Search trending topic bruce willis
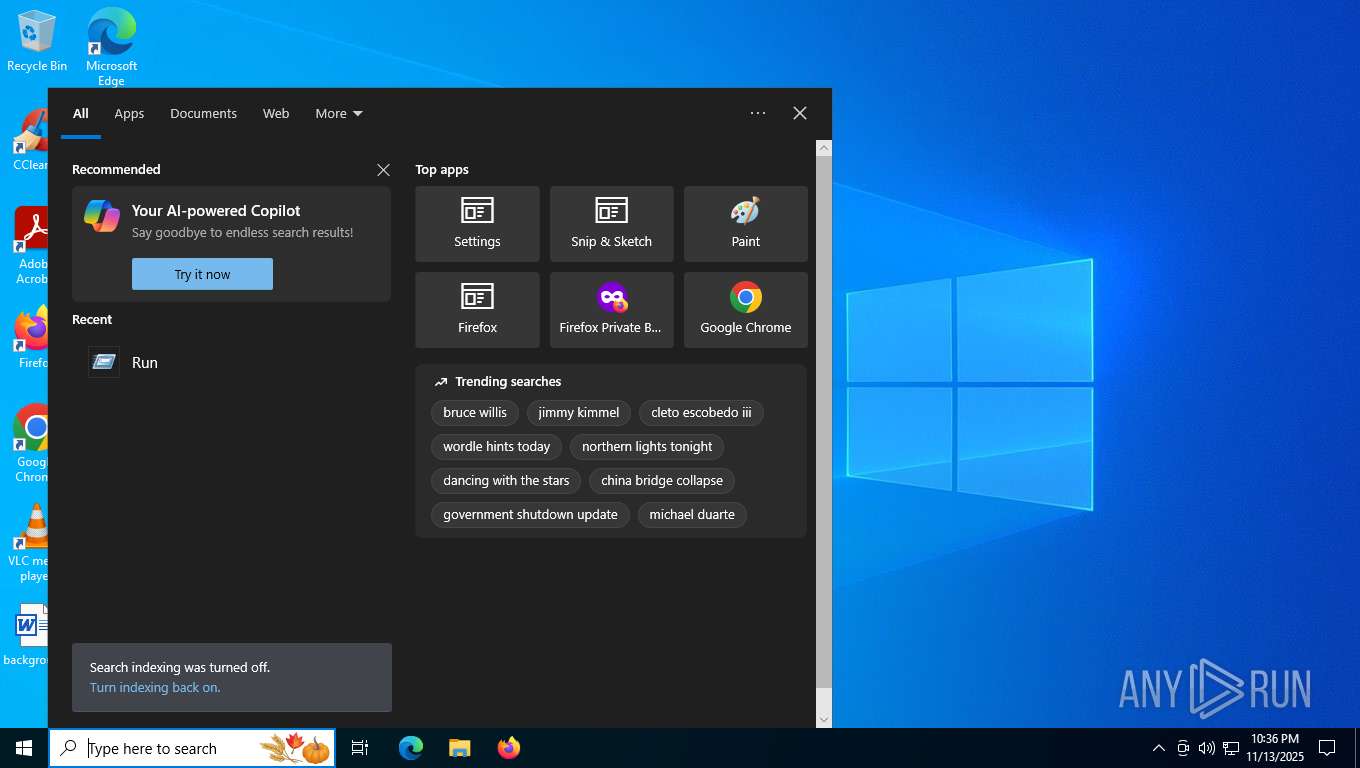Image resolution: width=1360 pixels, height=768 pixels. coord(475,413)
